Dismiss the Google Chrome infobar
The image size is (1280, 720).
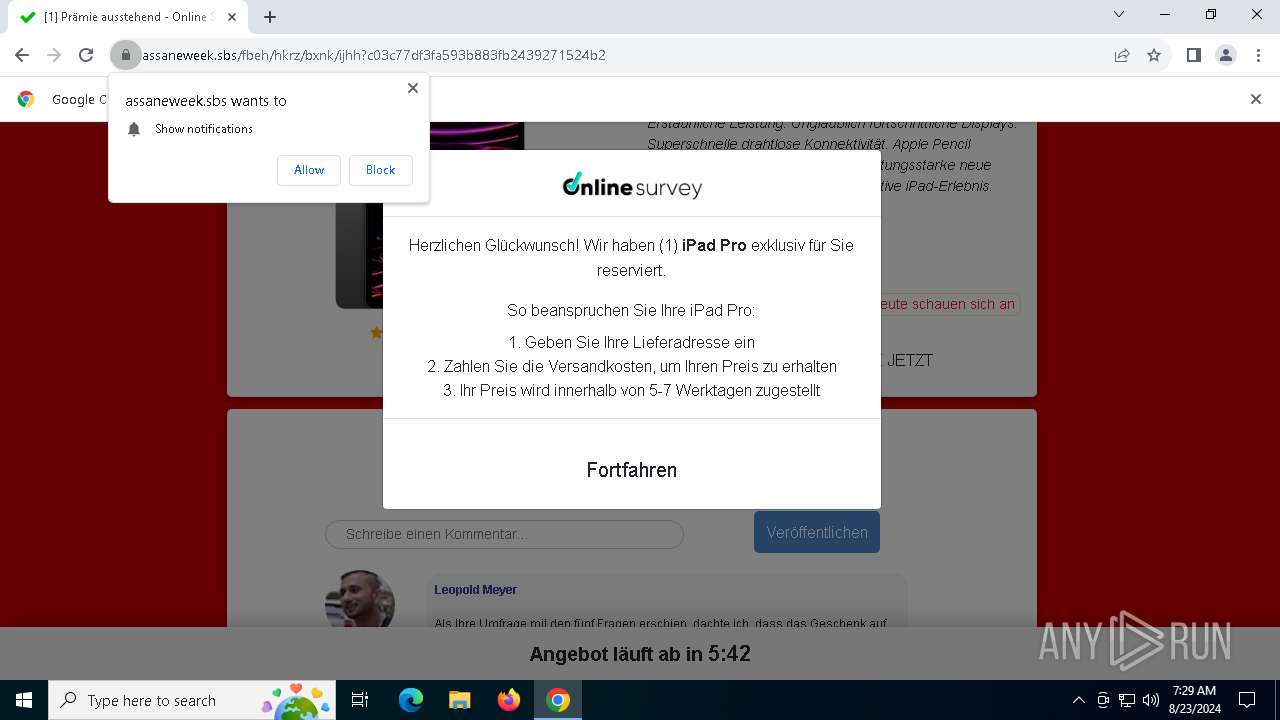click(1256, 99)
